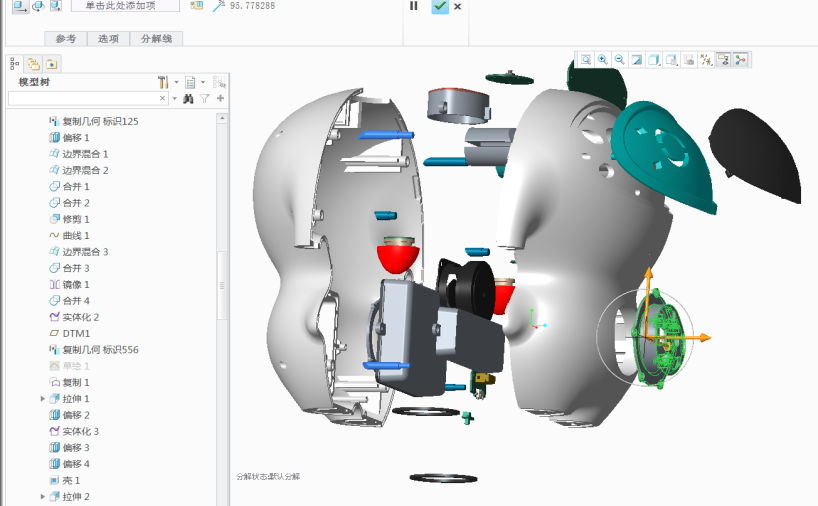Switch to the 分解线 tab
This screenshot has width=818, height=506.
click(x=156, y=39)
